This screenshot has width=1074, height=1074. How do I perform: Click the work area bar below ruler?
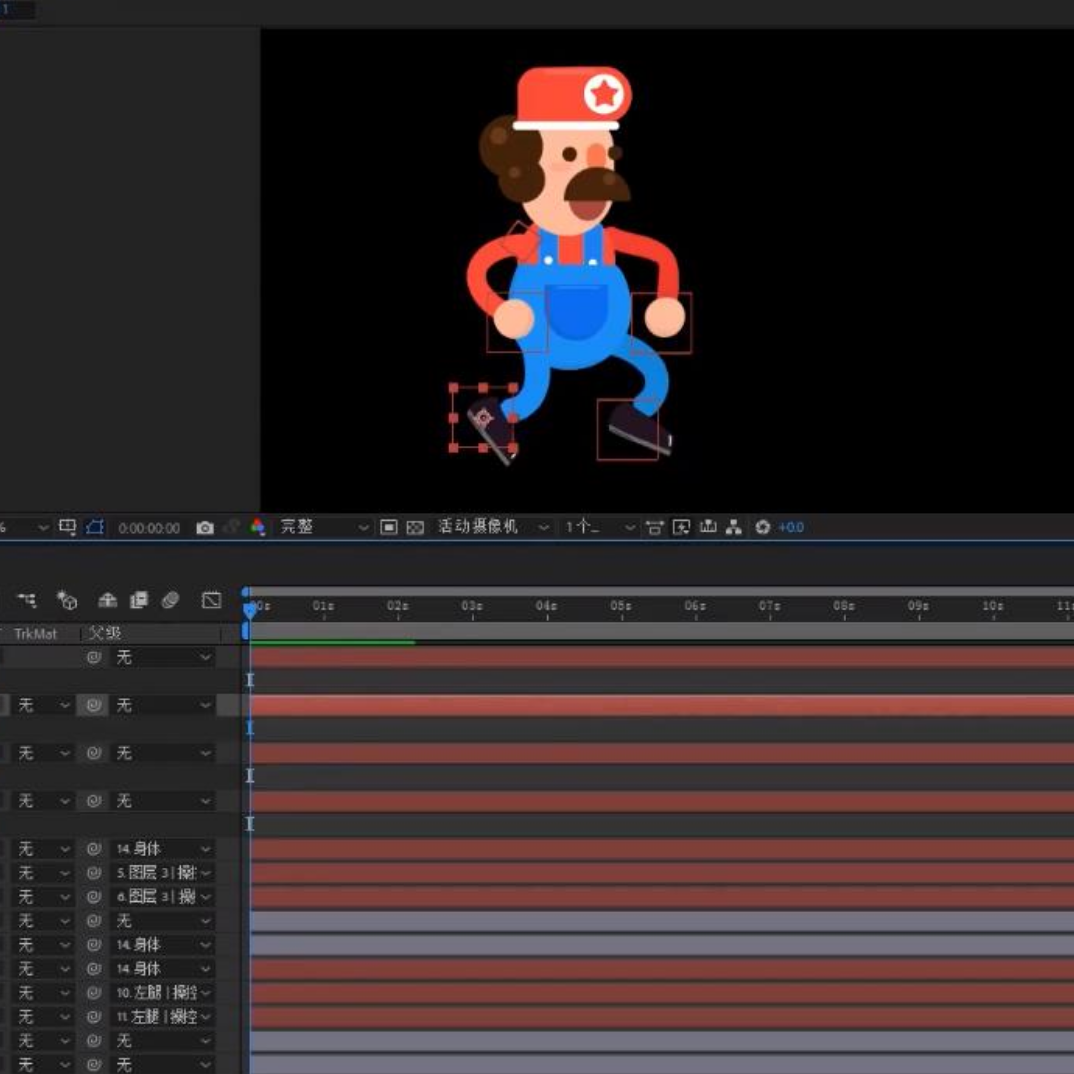click(661, 631)
